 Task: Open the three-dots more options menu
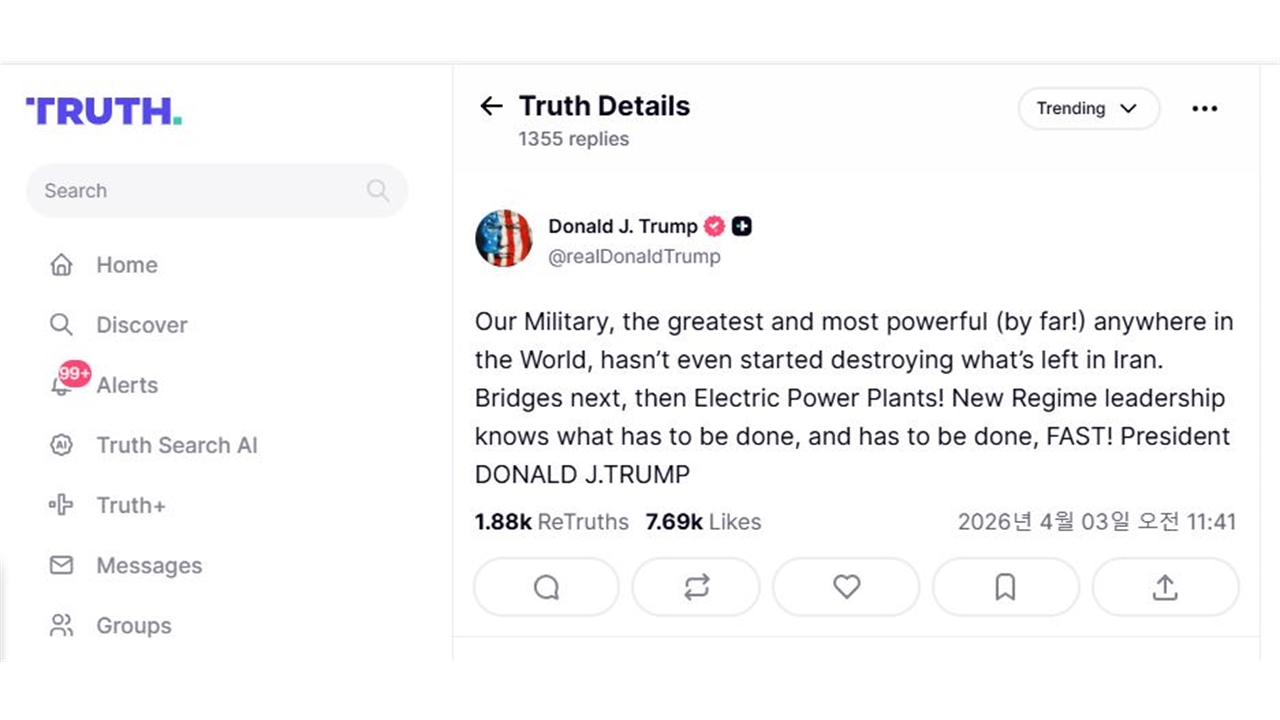click(1205, 109)
